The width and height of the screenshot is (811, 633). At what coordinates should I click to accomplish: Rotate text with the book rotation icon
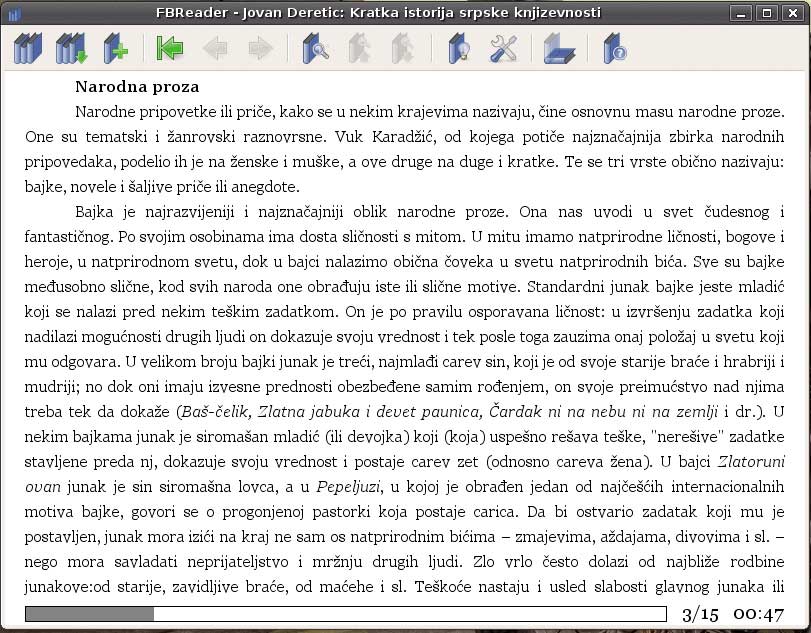(x=559, y=49)
